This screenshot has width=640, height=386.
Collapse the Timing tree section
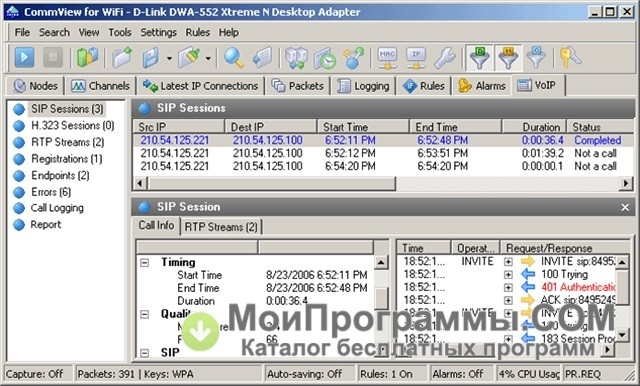(144, 262)
